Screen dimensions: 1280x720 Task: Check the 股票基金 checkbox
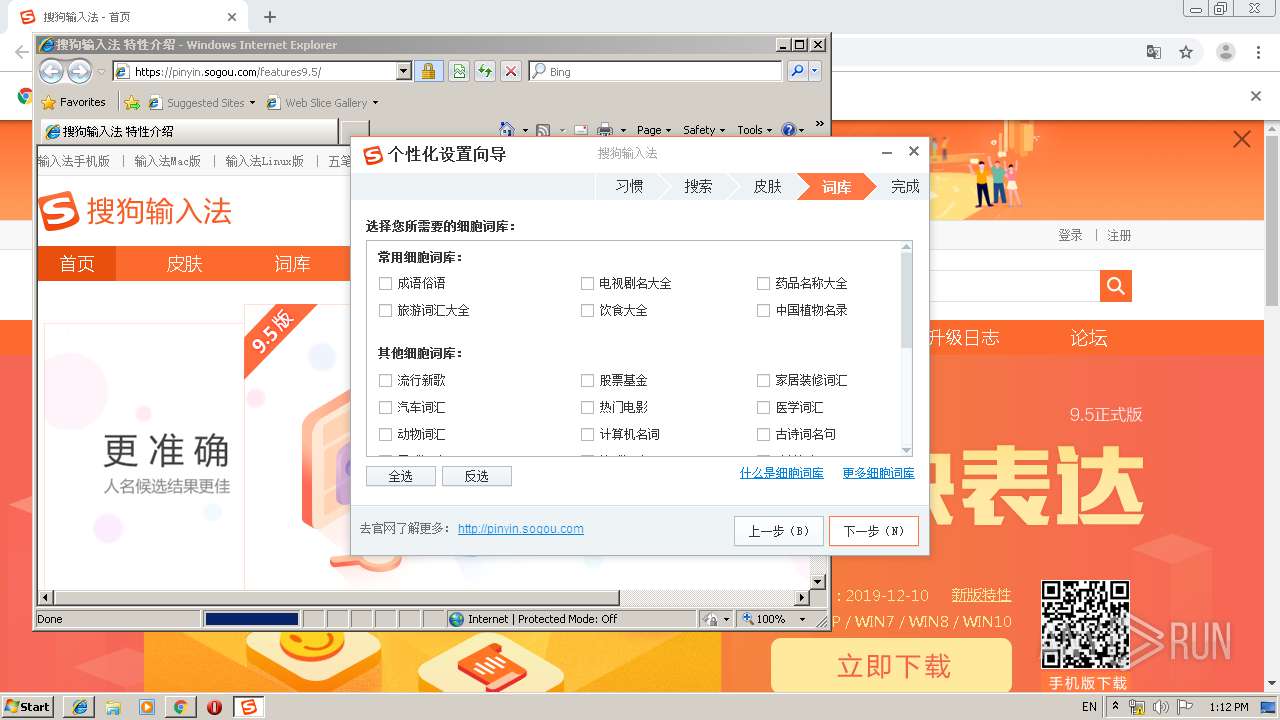coord(588,381)
